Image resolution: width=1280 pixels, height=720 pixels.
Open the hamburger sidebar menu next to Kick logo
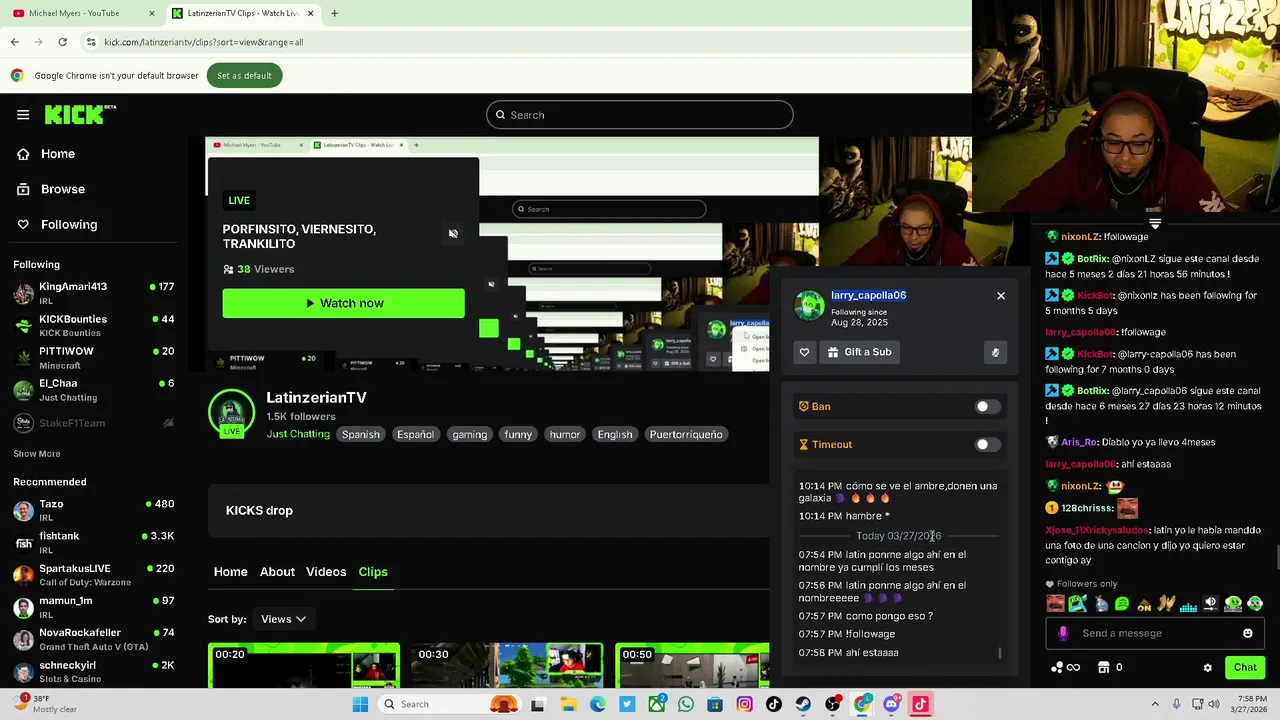[x=23, y=115]
